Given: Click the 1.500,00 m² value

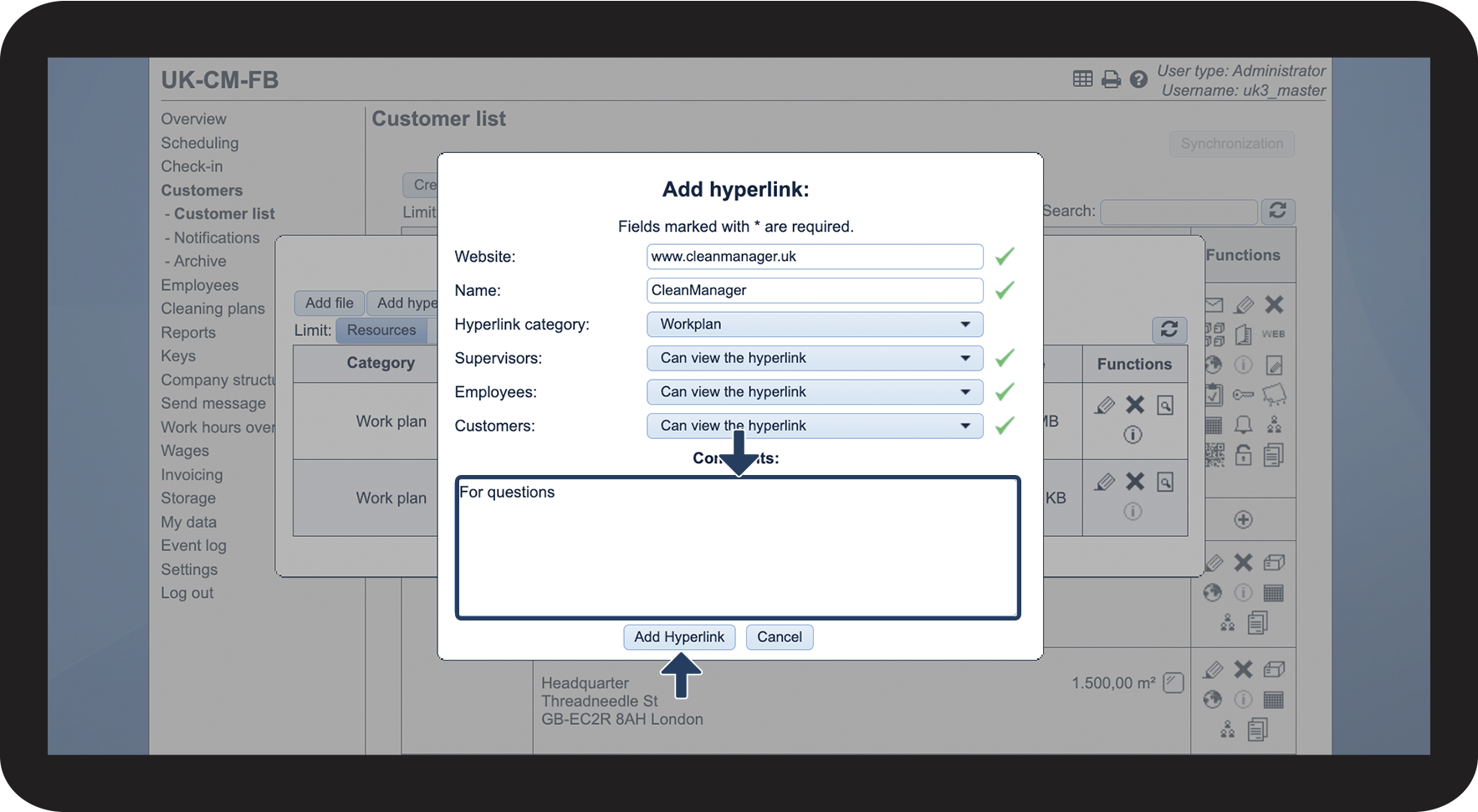Looking at the screenshot, I should [x=1114, y=683].
